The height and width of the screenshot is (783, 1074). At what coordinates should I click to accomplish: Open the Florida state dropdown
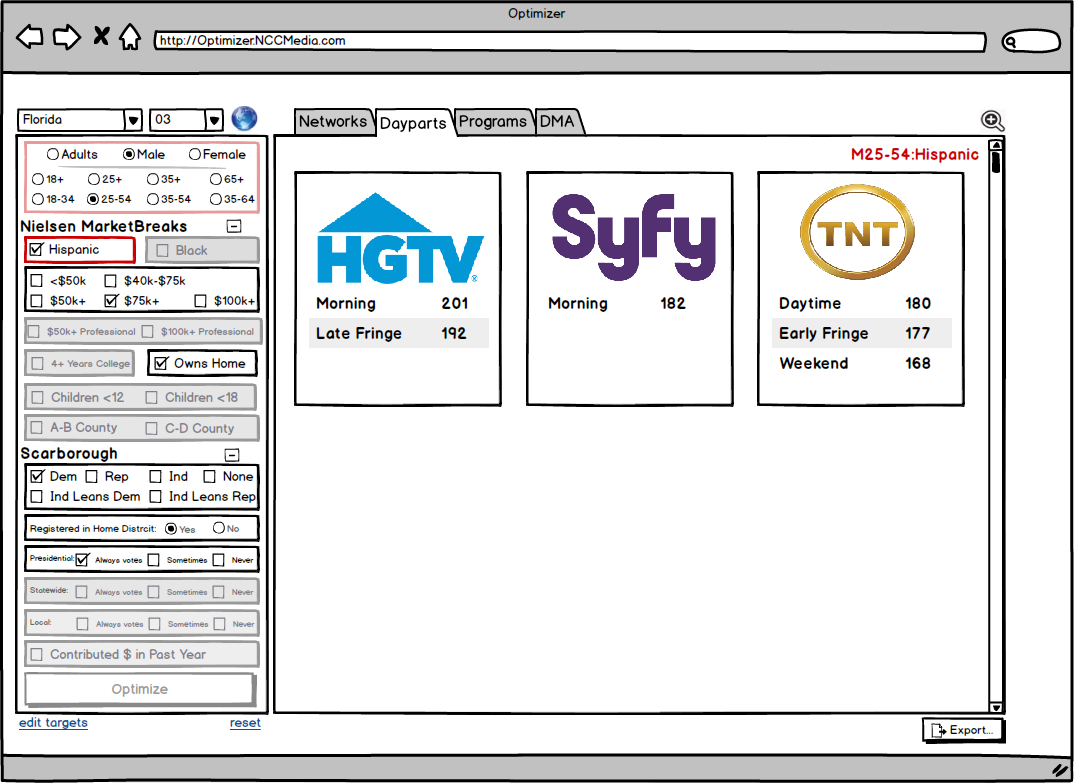[133, 120]
